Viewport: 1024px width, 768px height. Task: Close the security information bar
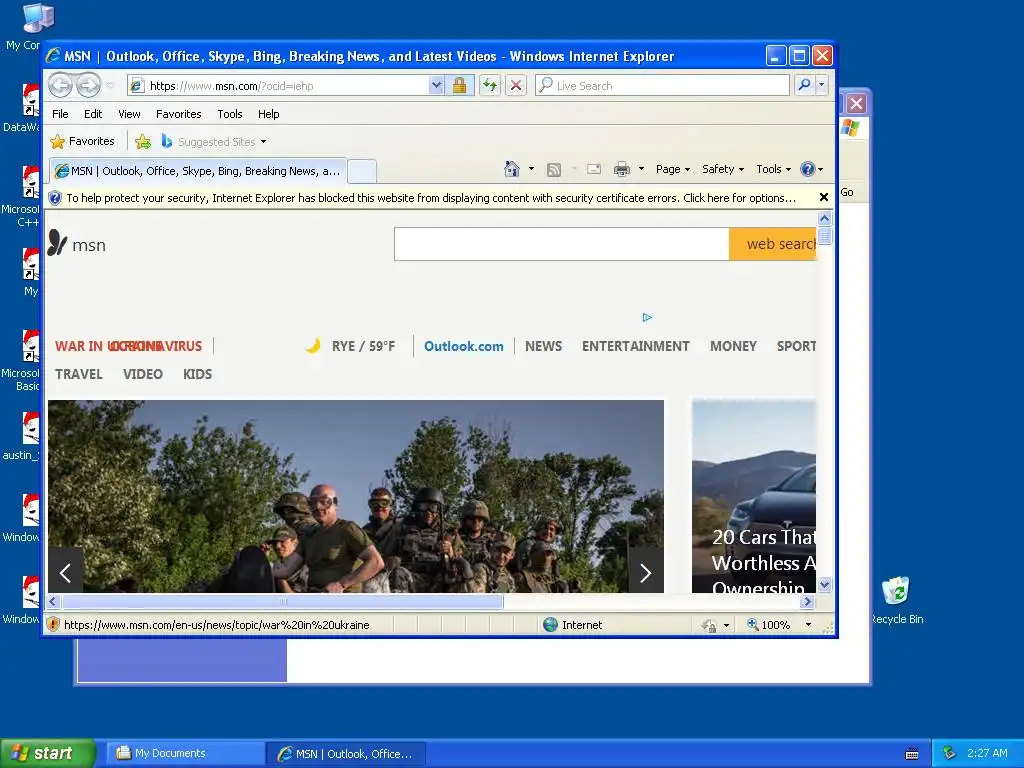(x=824, y=197)
